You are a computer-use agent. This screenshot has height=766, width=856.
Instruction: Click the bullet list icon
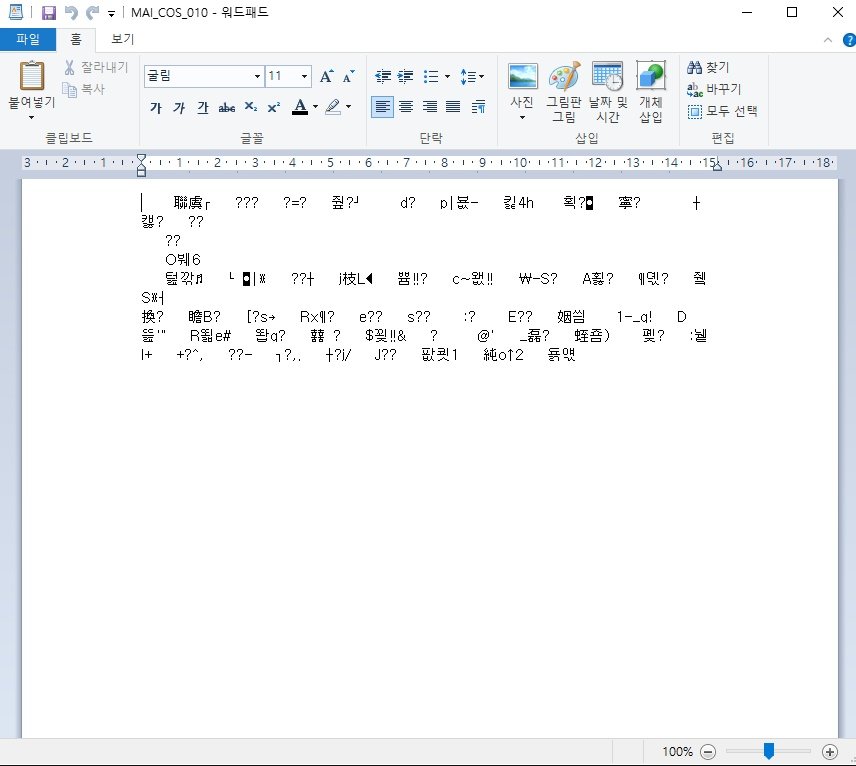point(431,76)
